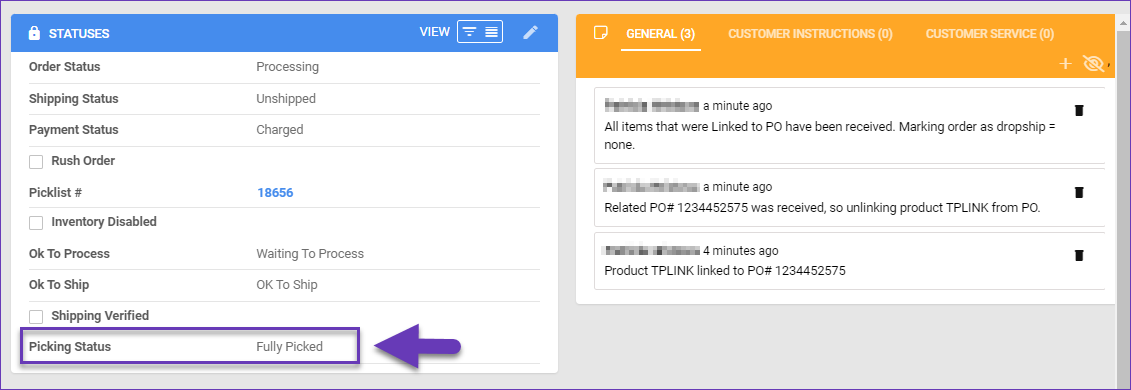
Task: Click the Ok To Process label
Action: (x=69, y=254)
